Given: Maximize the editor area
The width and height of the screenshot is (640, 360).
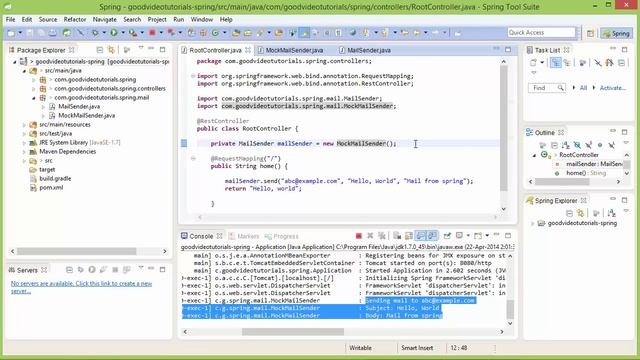Looking at the screenshot, I should click(x=508, y=50).
